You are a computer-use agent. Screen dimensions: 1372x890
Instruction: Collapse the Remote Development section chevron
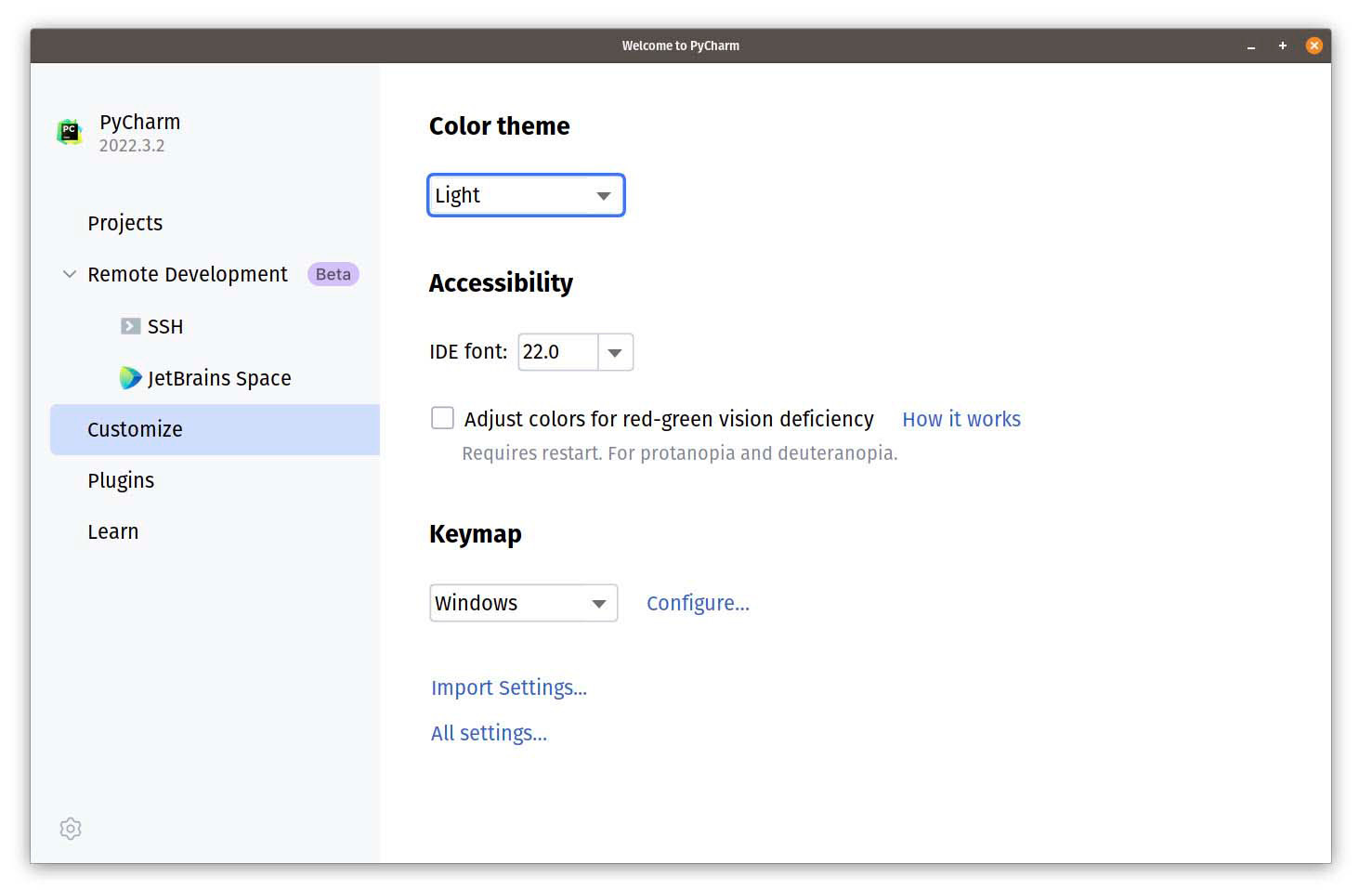coord(70,274)
